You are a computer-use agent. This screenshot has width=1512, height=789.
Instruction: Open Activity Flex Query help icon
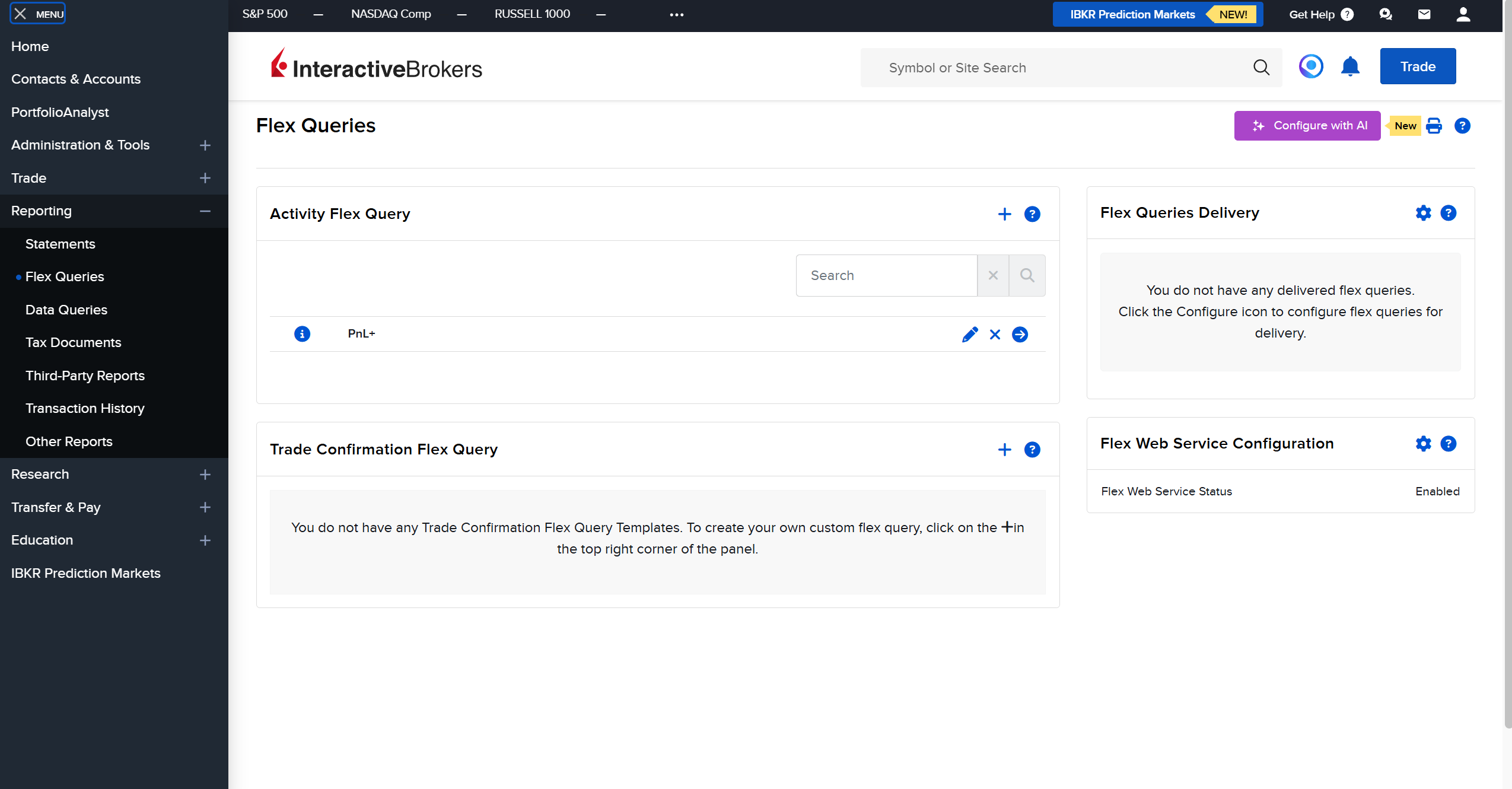[1033, 214]
